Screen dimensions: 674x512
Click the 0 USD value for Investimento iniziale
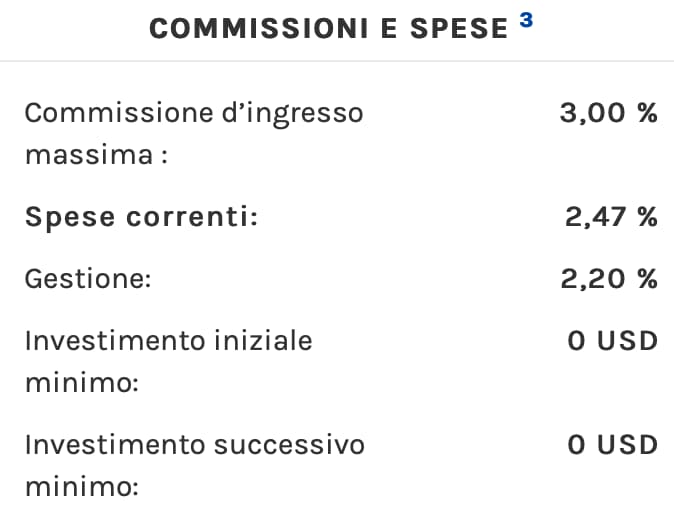click(x=612, y=340)
